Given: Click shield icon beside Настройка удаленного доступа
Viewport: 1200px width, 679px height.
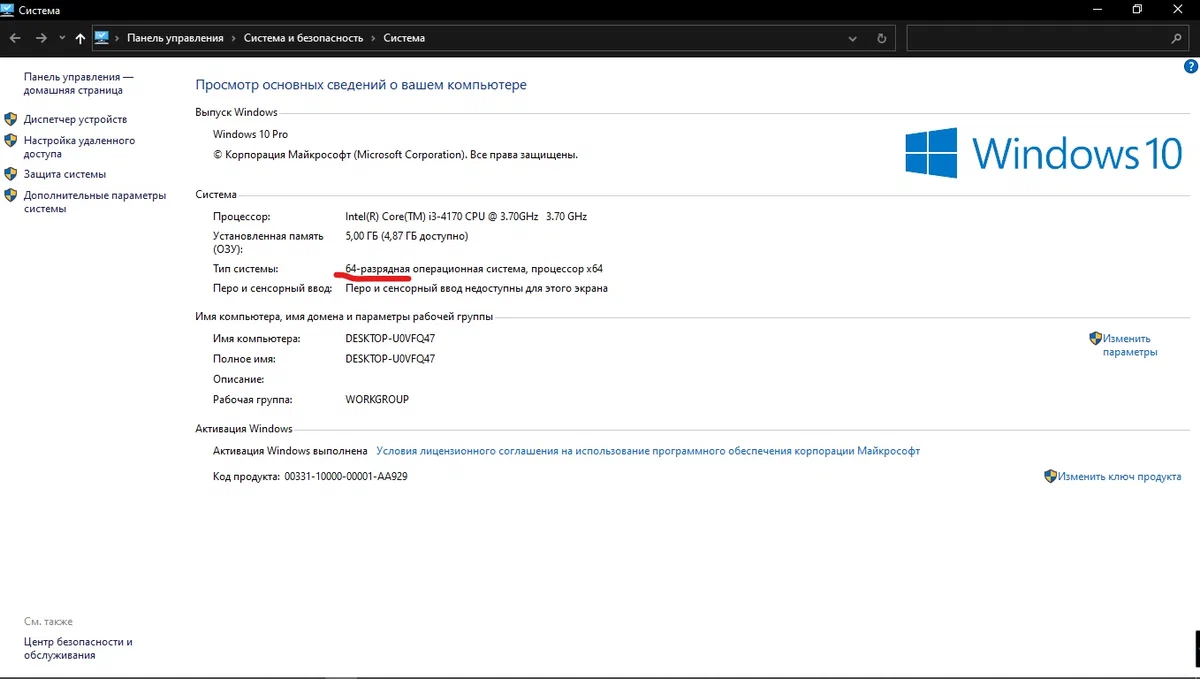Looking at the screenshot, I should (11, 141).
